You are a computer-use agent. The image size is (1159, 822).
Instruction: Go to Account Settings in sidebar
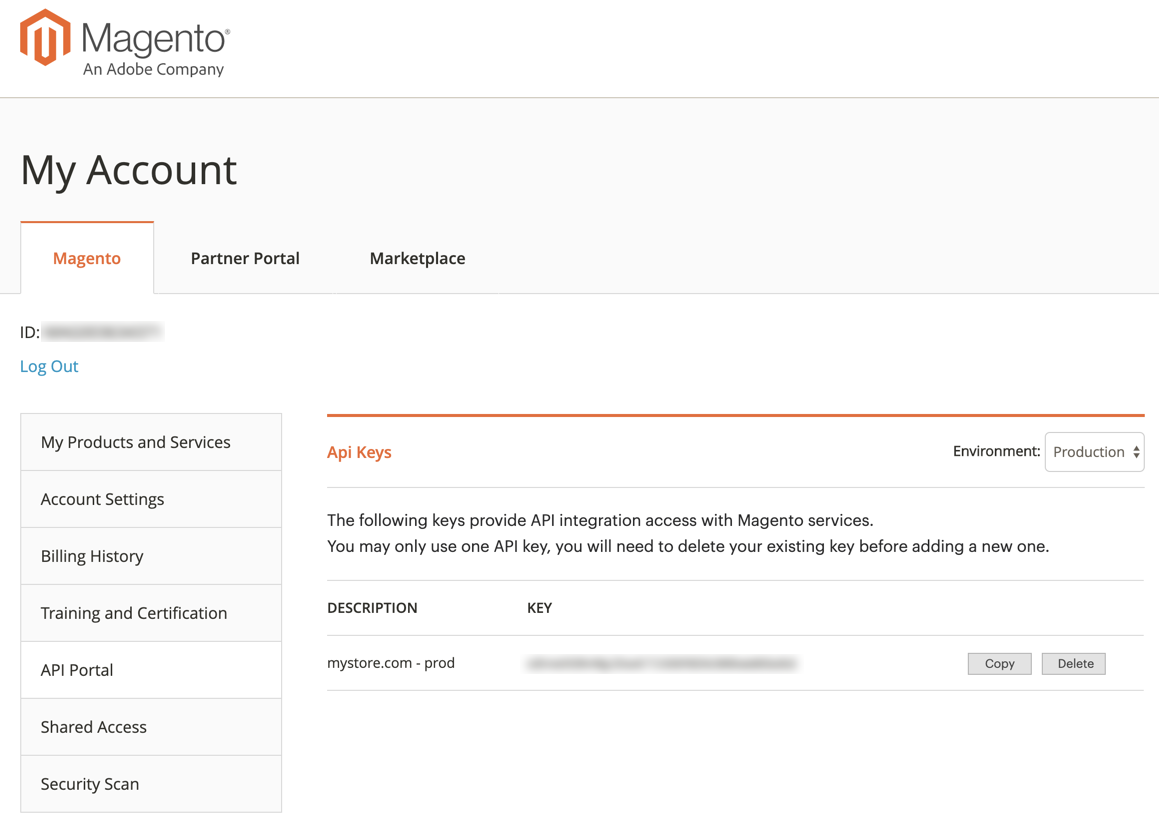point(151,499)
